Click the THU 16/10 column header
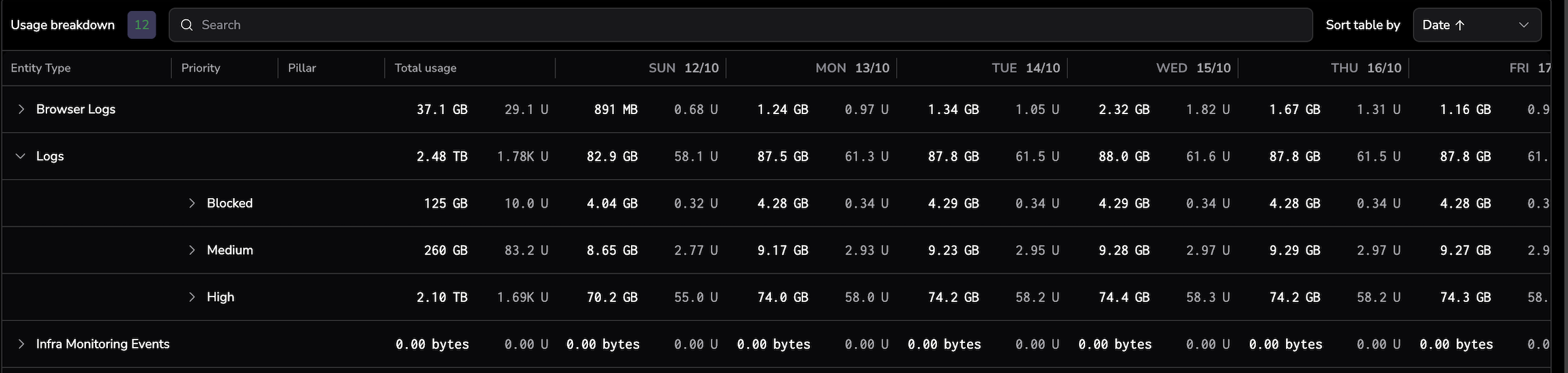 point(1365,68)
